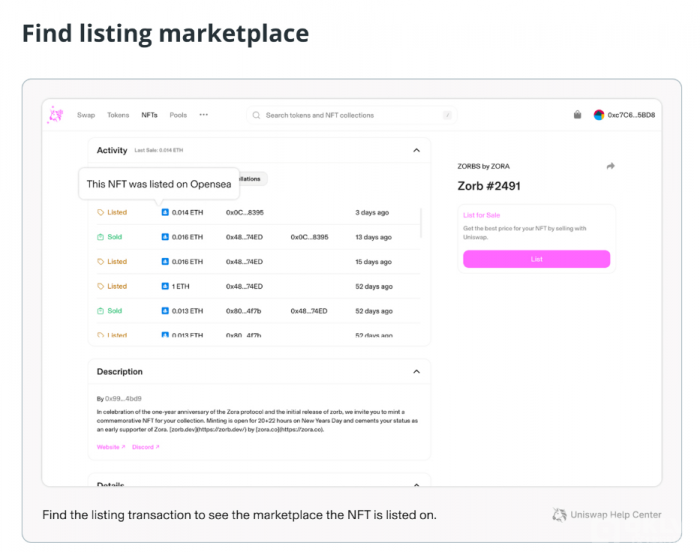Open the Website link
Screen dimensions: 700x552
click(111, 447)
